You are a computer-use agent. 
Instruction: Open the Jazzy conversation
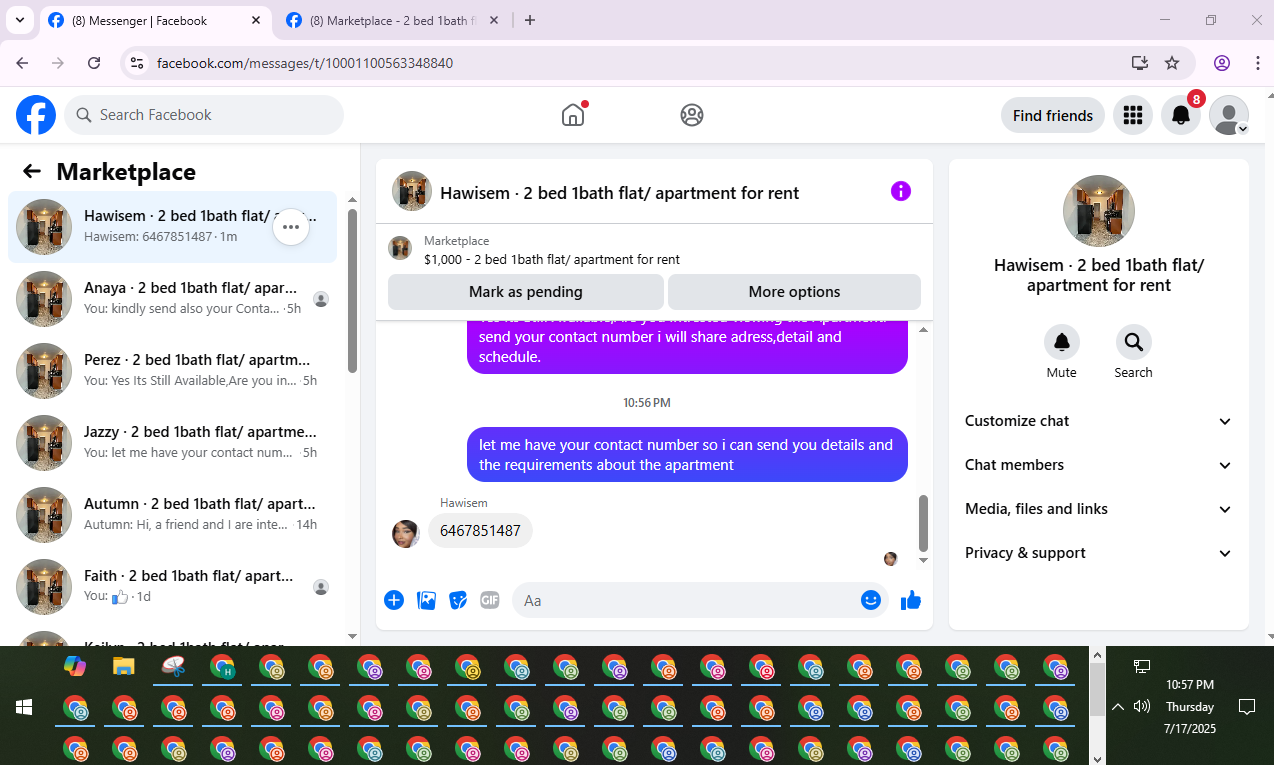click(x=172, y=443)
